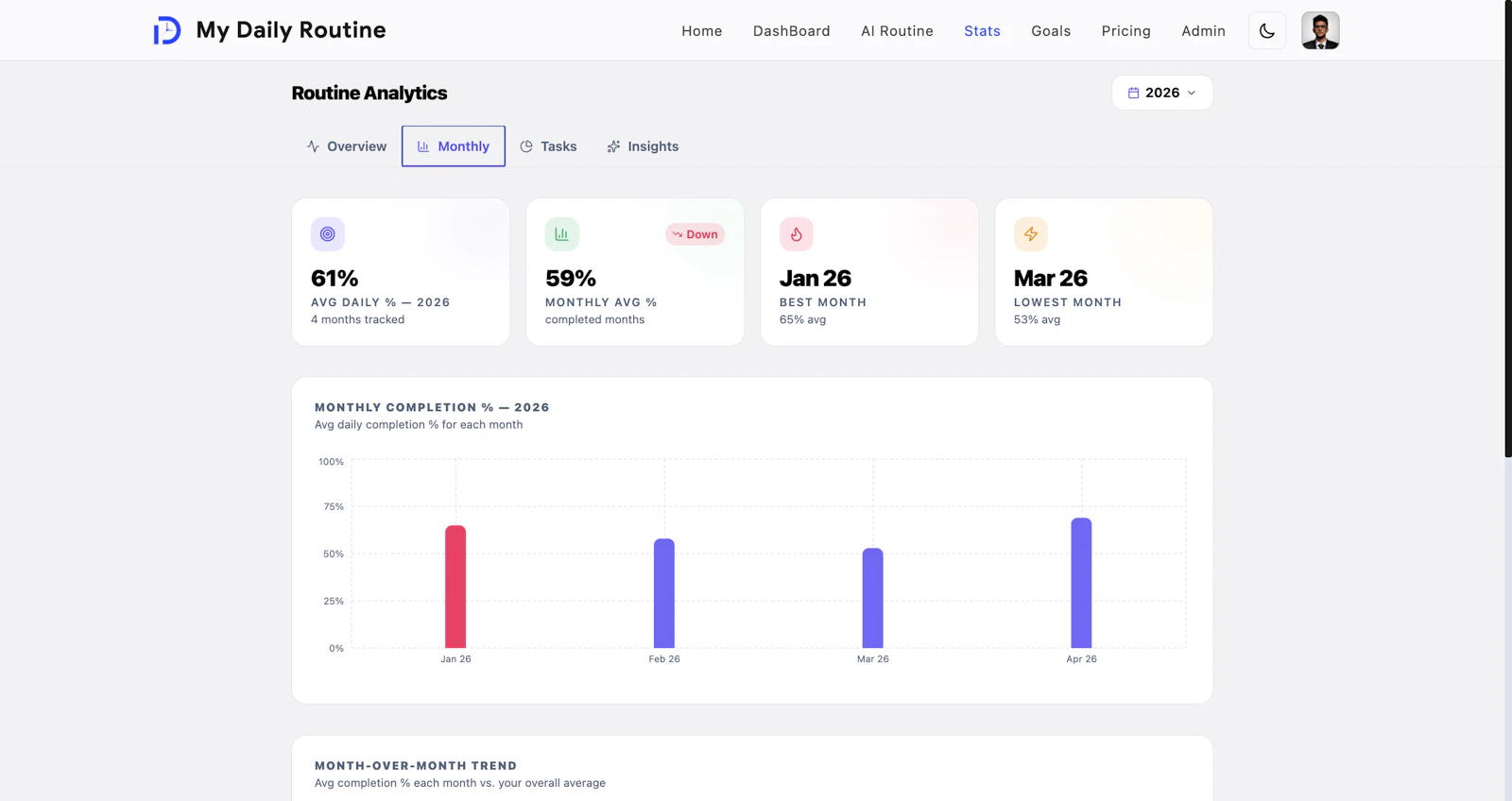The height and width of the screenshot is (801, 1512).
Task: Click the My Daily Routine logo icon
Action: coord(167,30)
